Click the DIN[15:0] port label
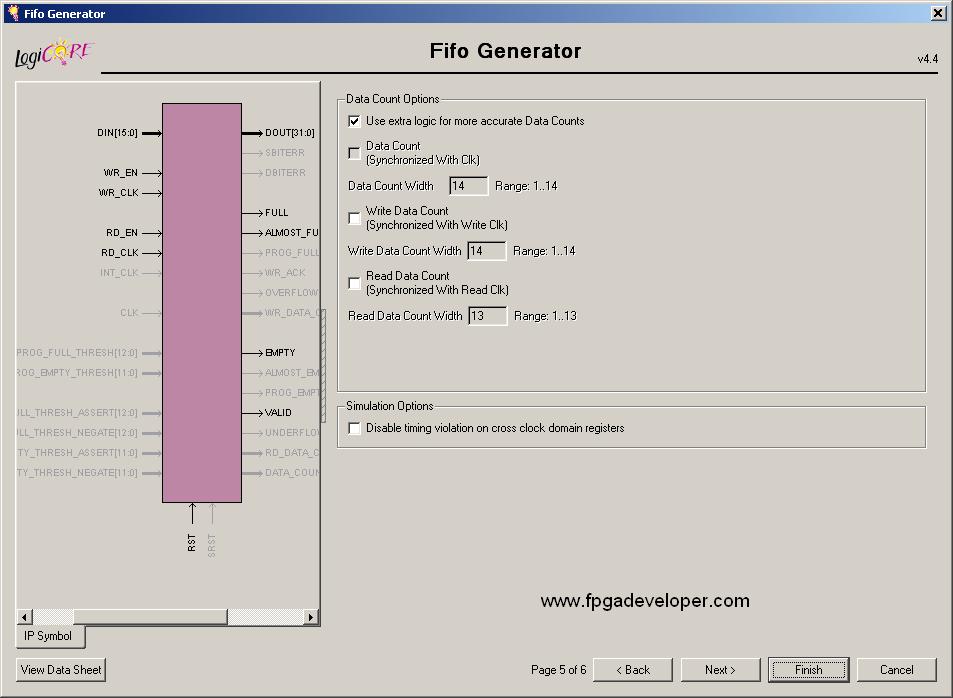This screenshot has height=698, width=953. click(117, 133)
